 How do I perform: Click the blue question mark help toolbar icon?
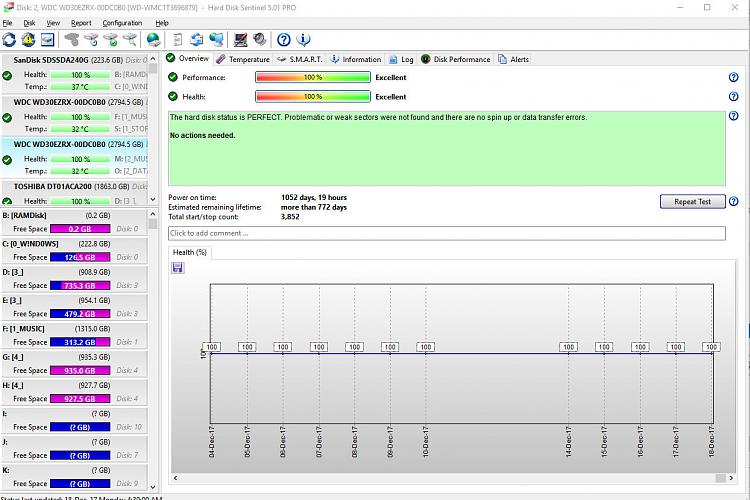click(x=284, y=40)
